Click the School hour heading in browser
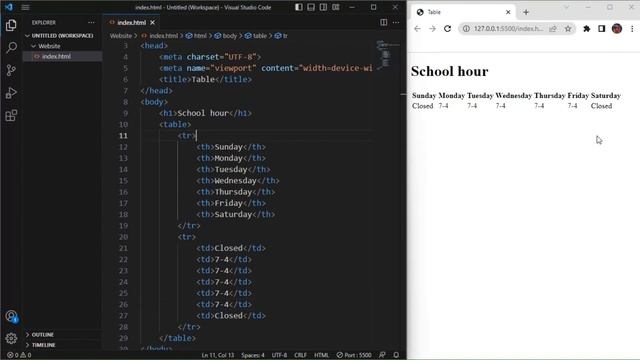Screen dimensions: 640x360 449,71
